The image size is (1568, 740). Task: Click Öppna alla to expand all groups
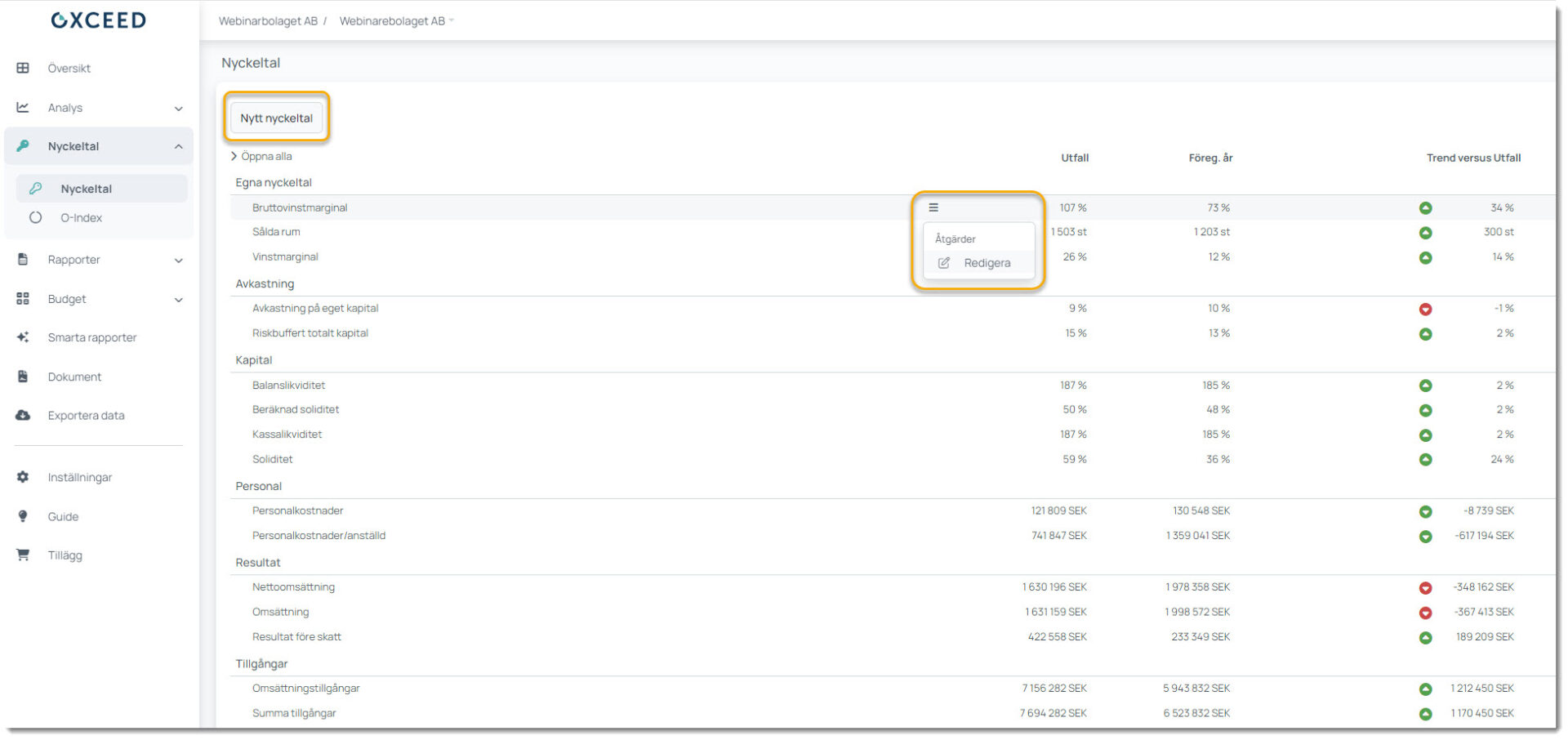tap(265, 156)
